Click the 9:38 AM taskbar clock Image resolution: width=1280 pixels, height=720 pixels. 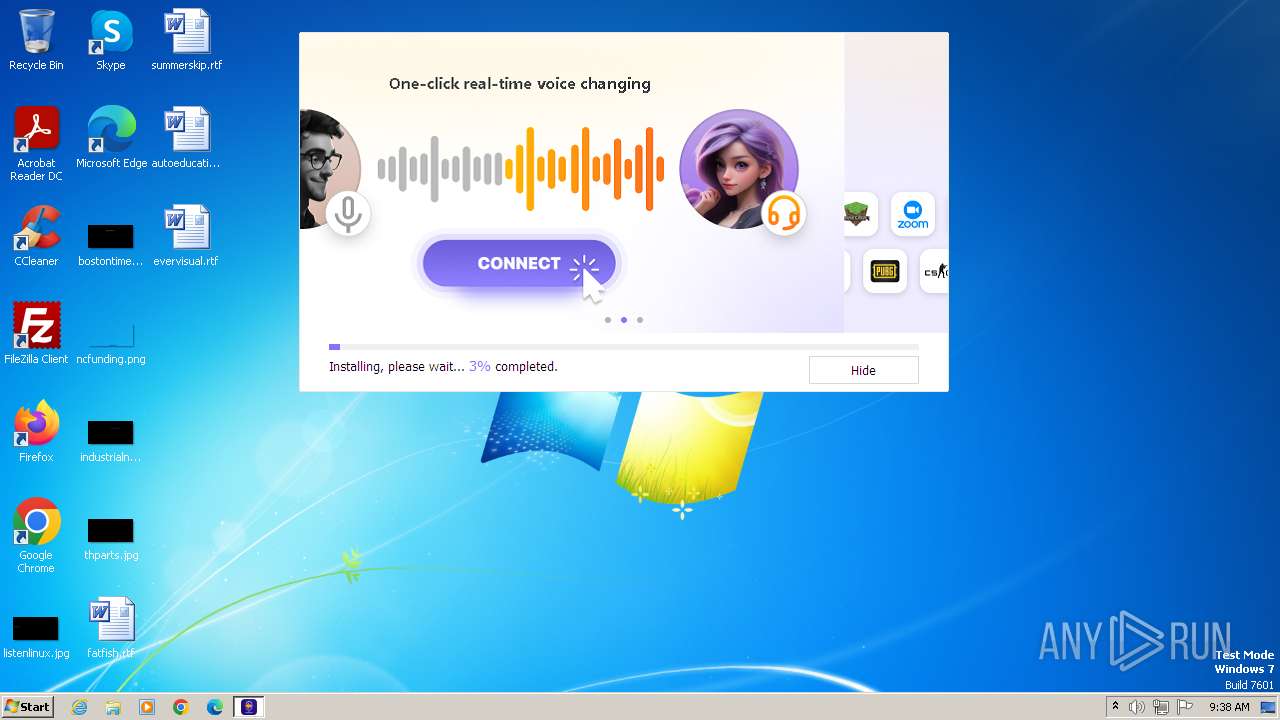point(1229,707)
